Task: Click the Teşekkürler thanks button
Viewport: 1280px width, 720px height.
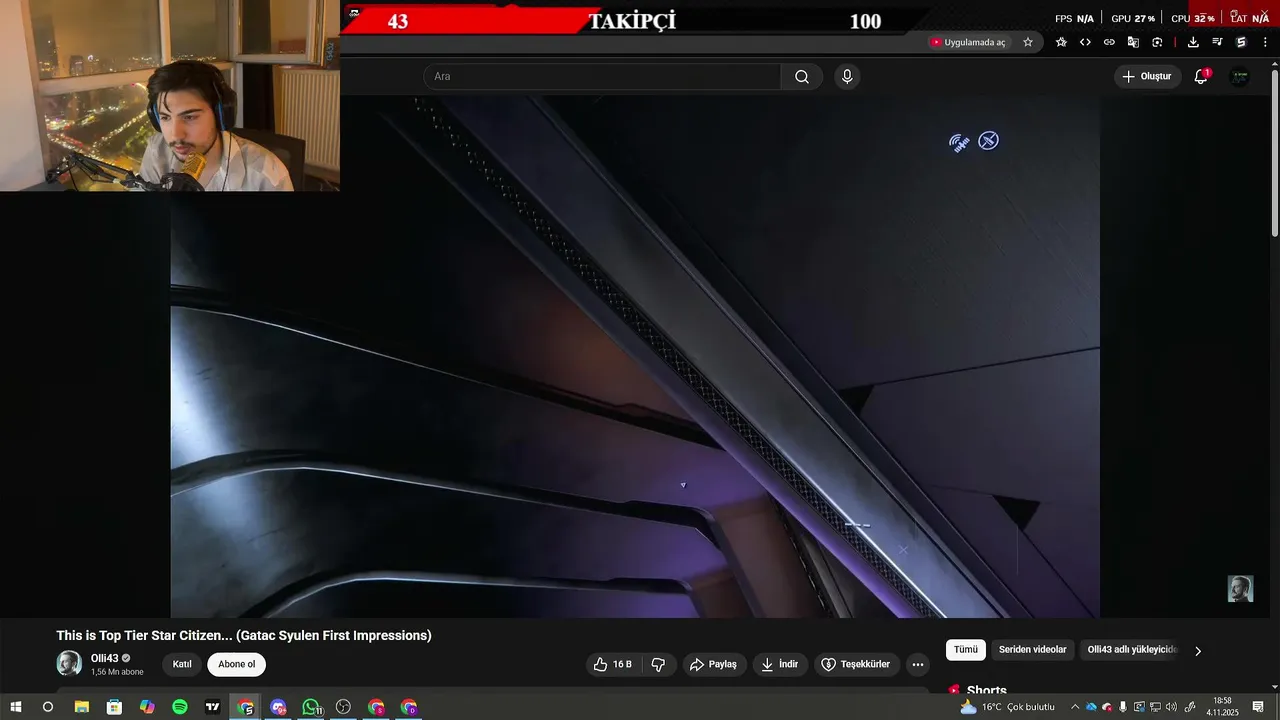Action: (855, 664)
